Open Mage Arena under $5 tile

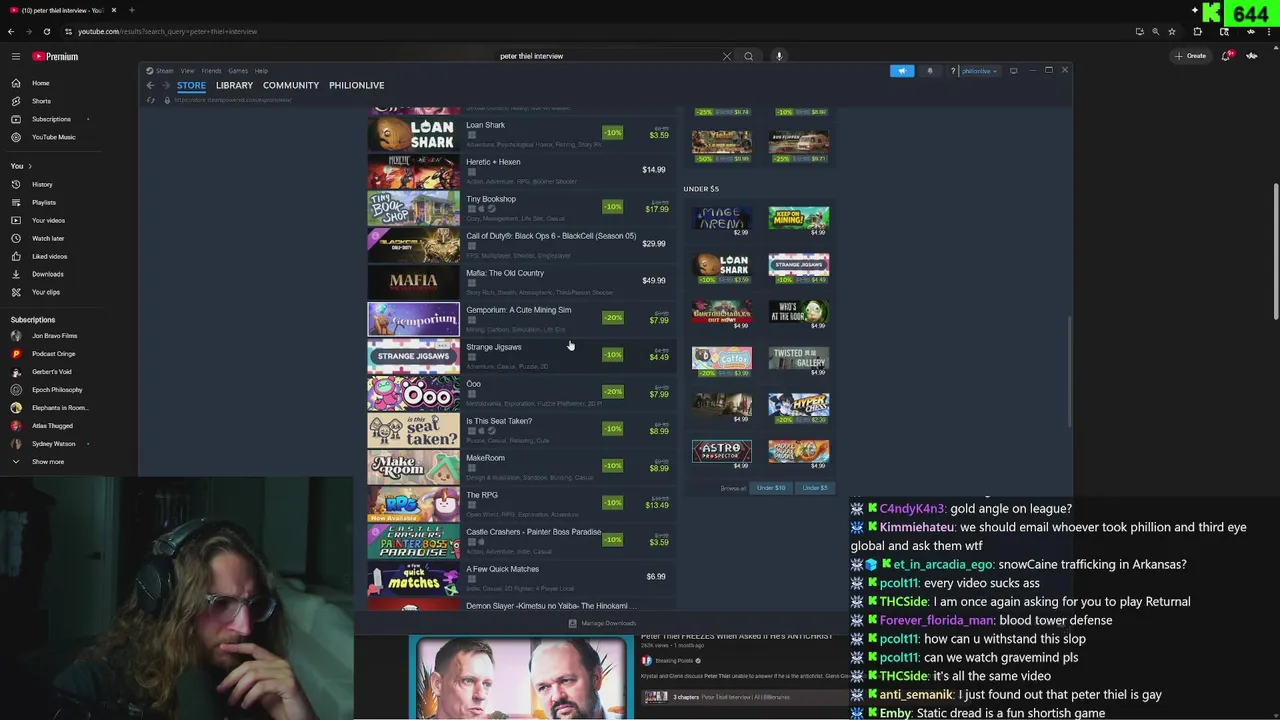pyautogui.click(x=721, y=220)
